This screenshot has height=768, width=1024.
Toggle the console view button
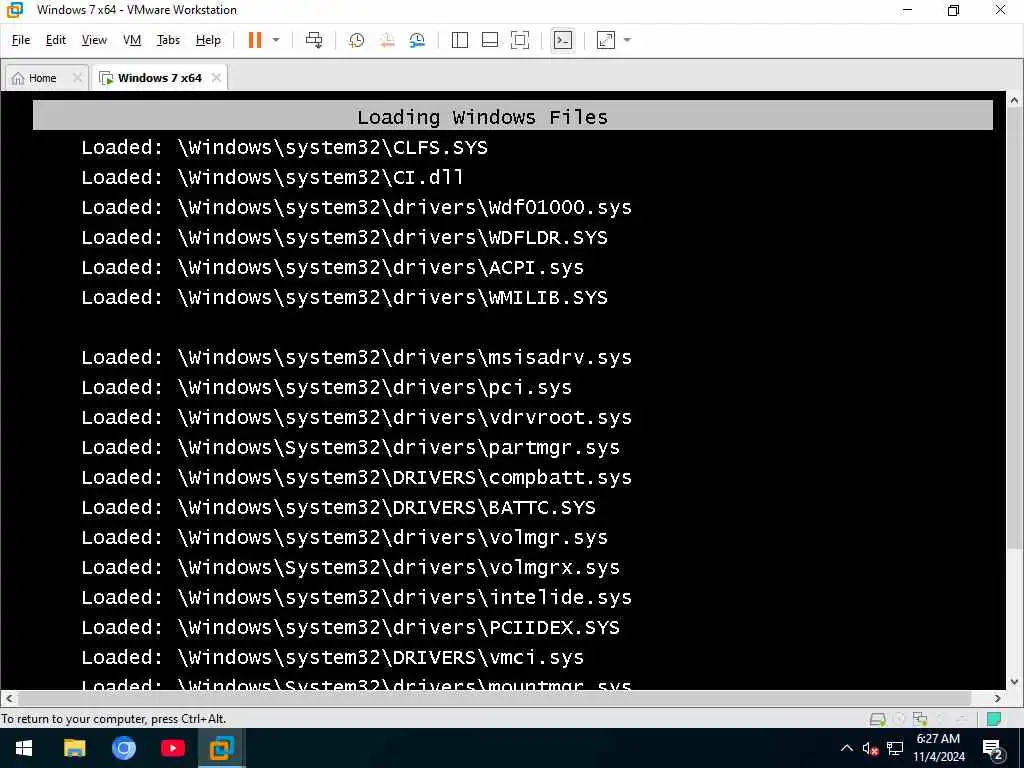click(x=562, y=40)
